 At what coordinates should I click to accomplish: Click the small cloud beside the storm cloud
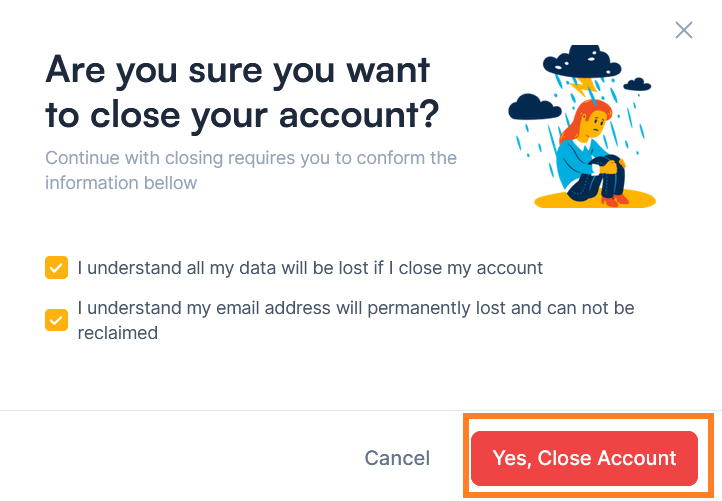click(x=637, y=85)
